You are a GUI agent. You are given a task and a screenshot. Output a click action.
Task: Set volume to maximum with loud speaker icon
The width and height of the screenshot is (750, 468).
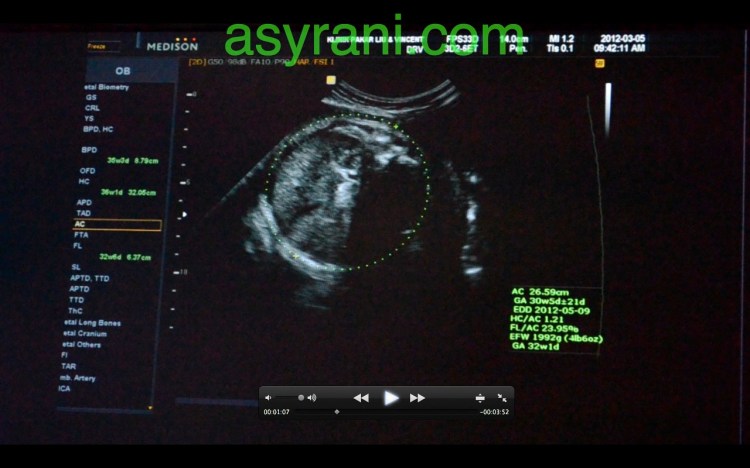click(x=312, y=397)
